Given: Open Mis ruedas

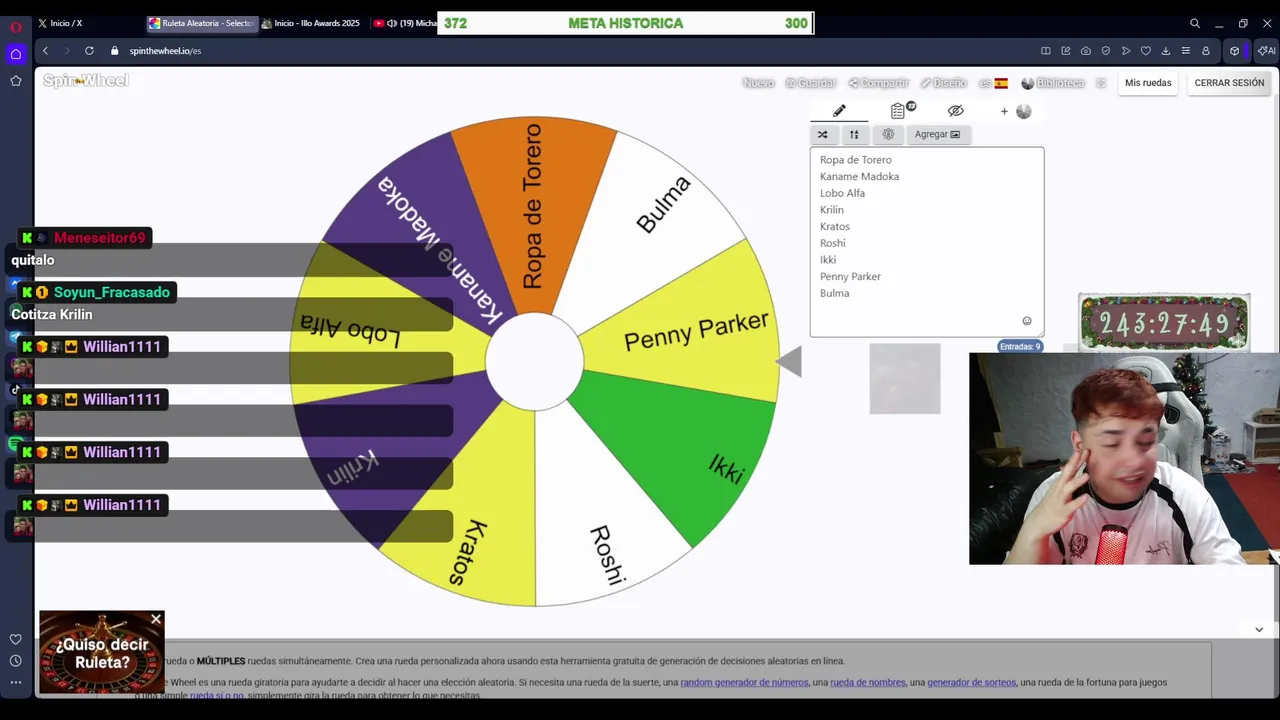Looking at the screenshot, I should (x=1148, y=83).
